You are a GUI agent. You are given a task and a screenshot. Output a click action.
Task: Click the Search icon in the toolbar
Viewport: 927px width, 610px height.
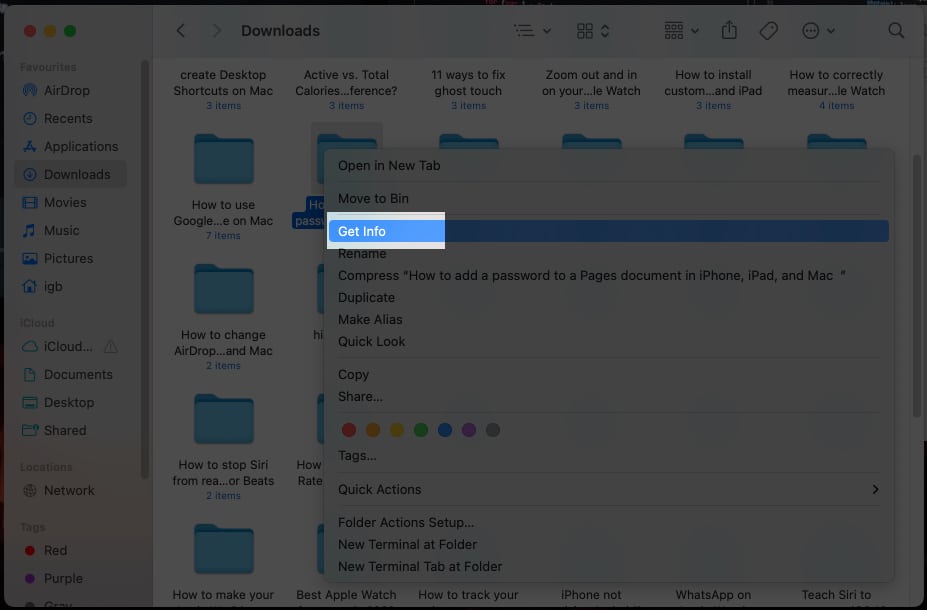895,30
